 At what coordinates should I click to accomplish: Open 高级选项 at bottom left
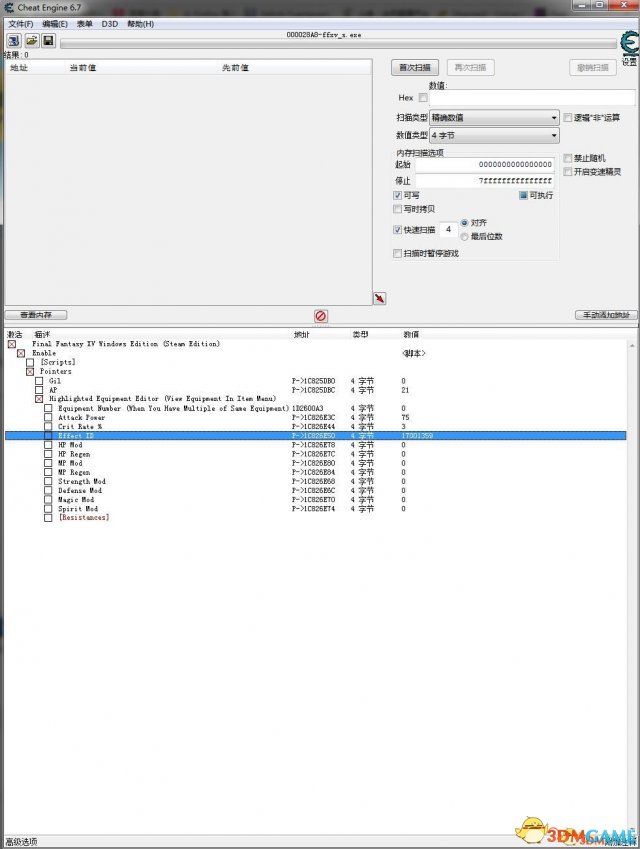click(x=22, y=842)
